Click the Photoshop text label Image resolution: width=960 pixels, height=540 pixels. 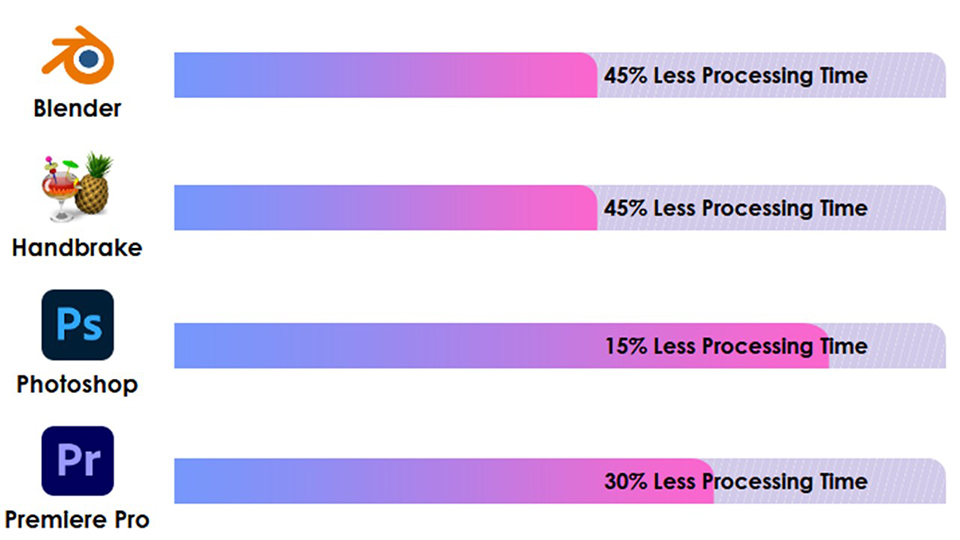pos(77,384)
